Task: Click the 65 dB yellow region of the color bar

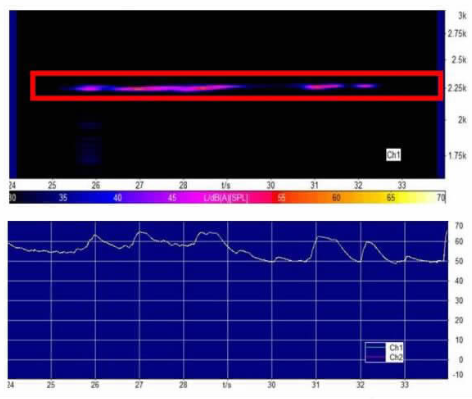Action: point(391,198)
